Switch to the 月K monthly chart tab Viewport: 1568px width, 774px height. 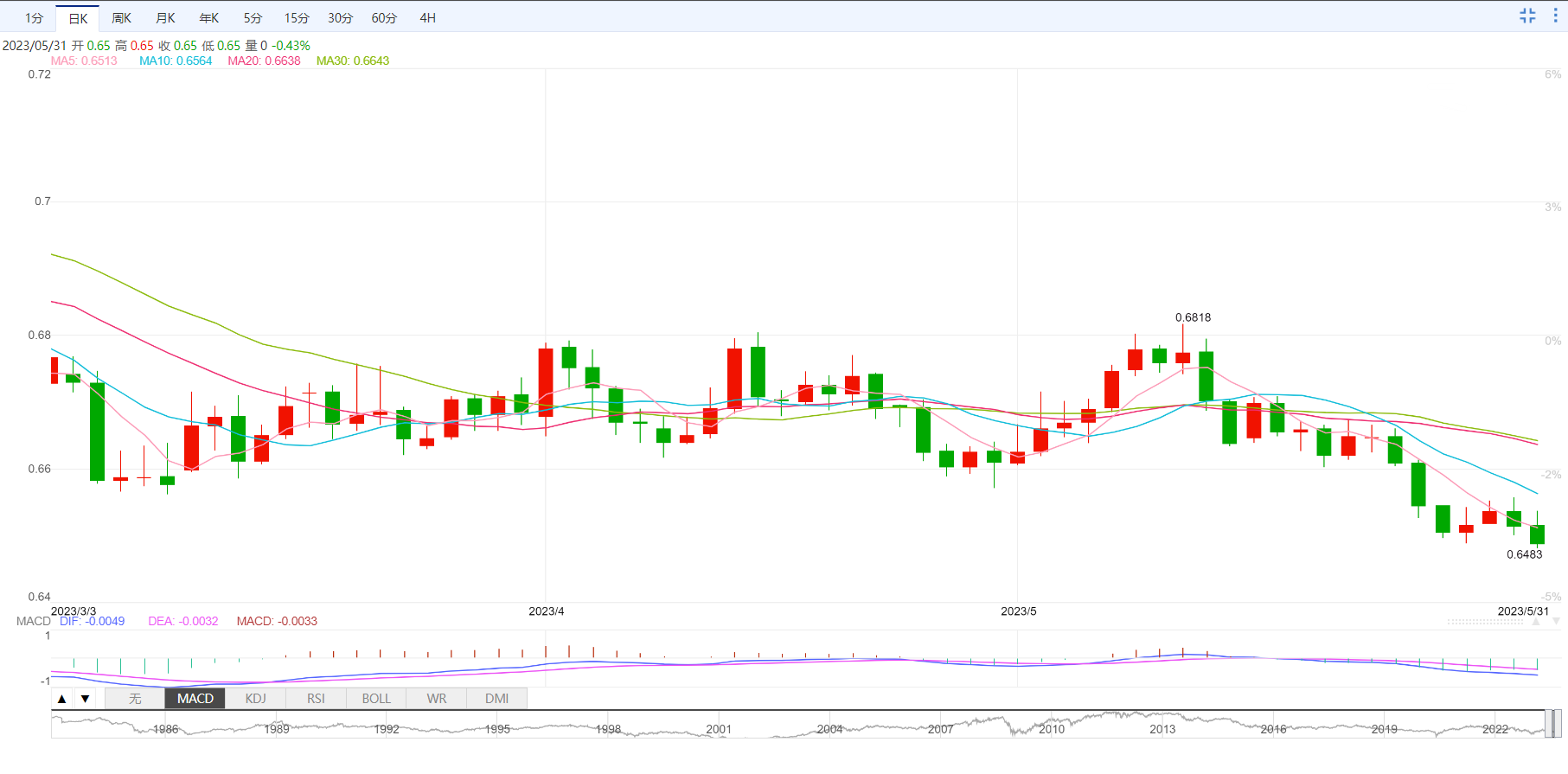tap(165, 18)
